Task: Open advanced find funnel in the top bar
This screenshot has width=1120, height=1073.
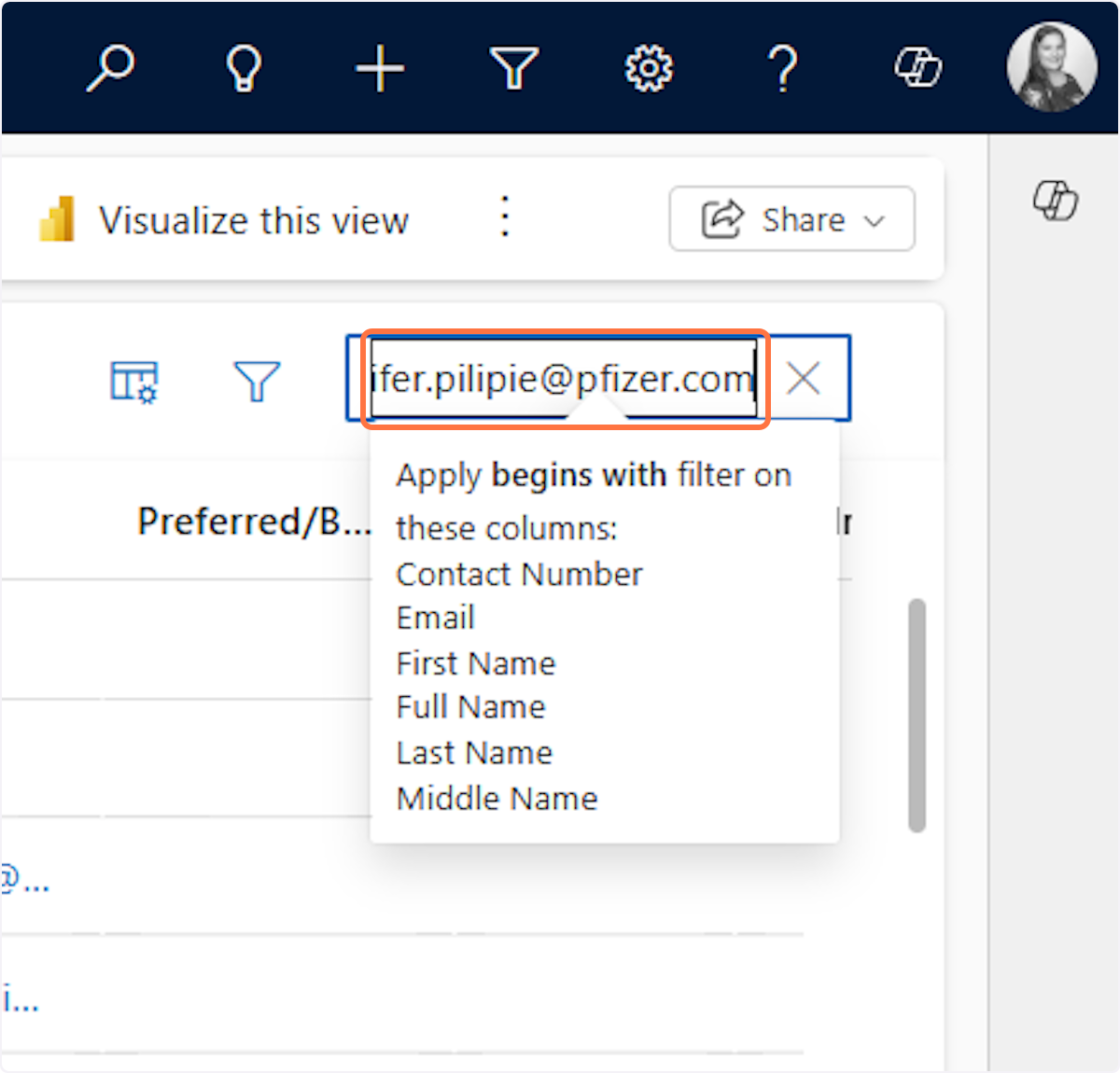Action: pos(514,69)
